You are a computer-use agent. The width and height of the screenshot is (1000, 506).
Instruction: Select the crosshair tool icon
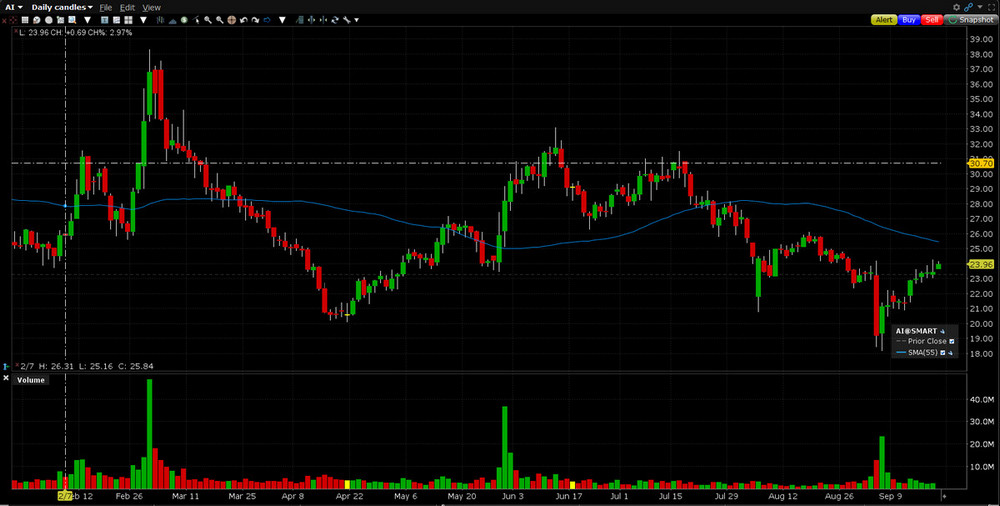pyautogui.click(x=232, y=19)
